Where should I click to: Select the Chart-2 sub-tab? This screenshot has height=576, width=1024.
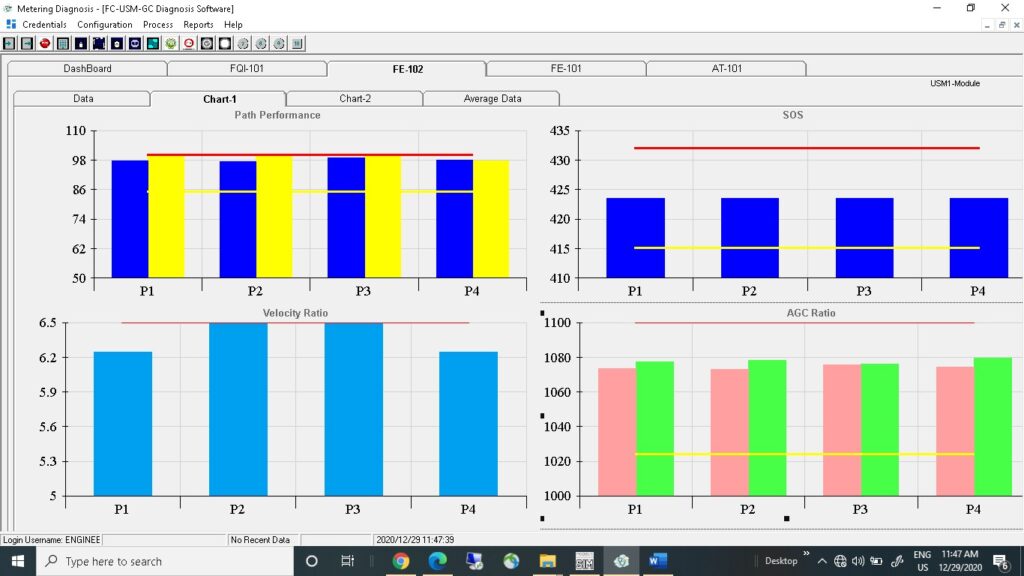pos(355,99)
